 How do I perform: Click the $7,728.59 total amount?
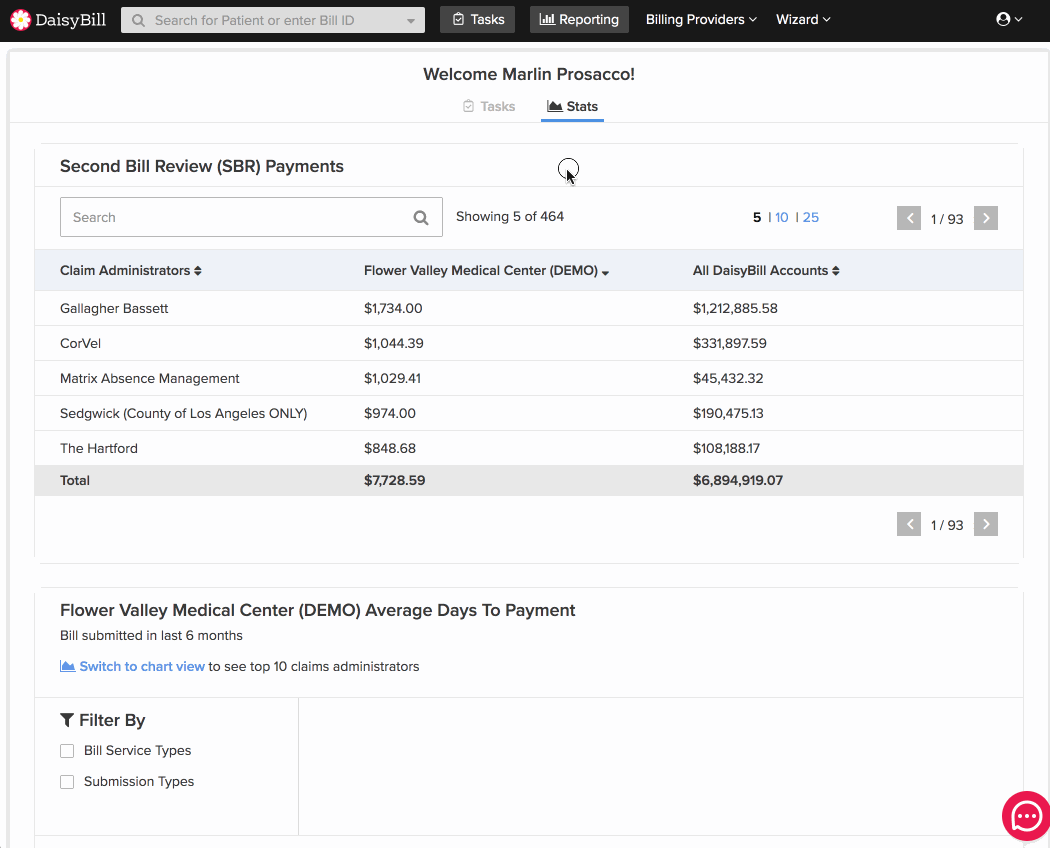click(x=394, y=480)
